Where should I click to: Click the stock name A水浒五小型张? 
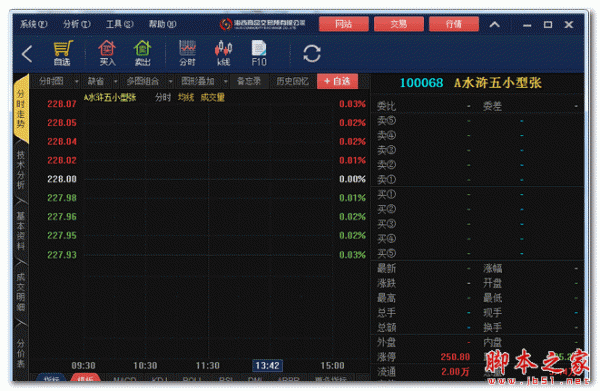497,83
